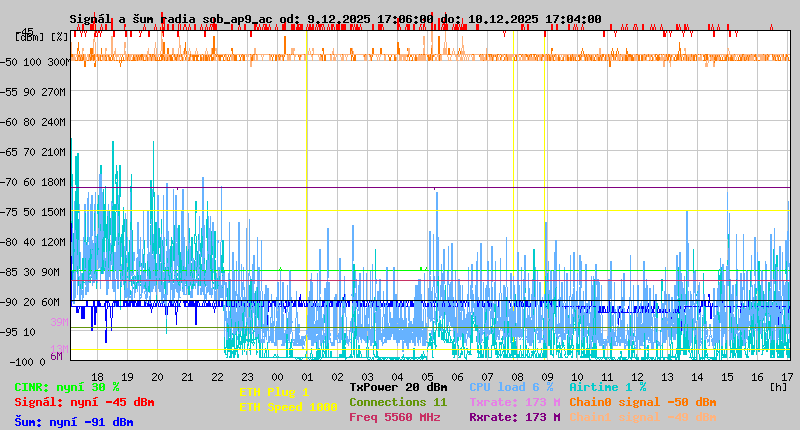Click the 09 hour label on time axis
800x430 pixels.
546,377
